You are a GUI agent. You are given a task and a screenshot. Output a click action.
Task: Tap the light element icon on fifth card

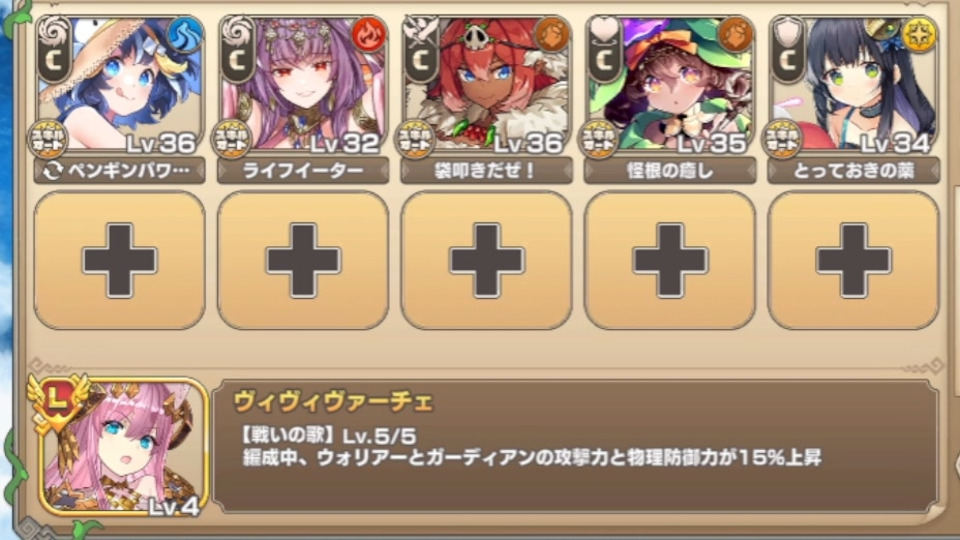(x=918, y=34)
